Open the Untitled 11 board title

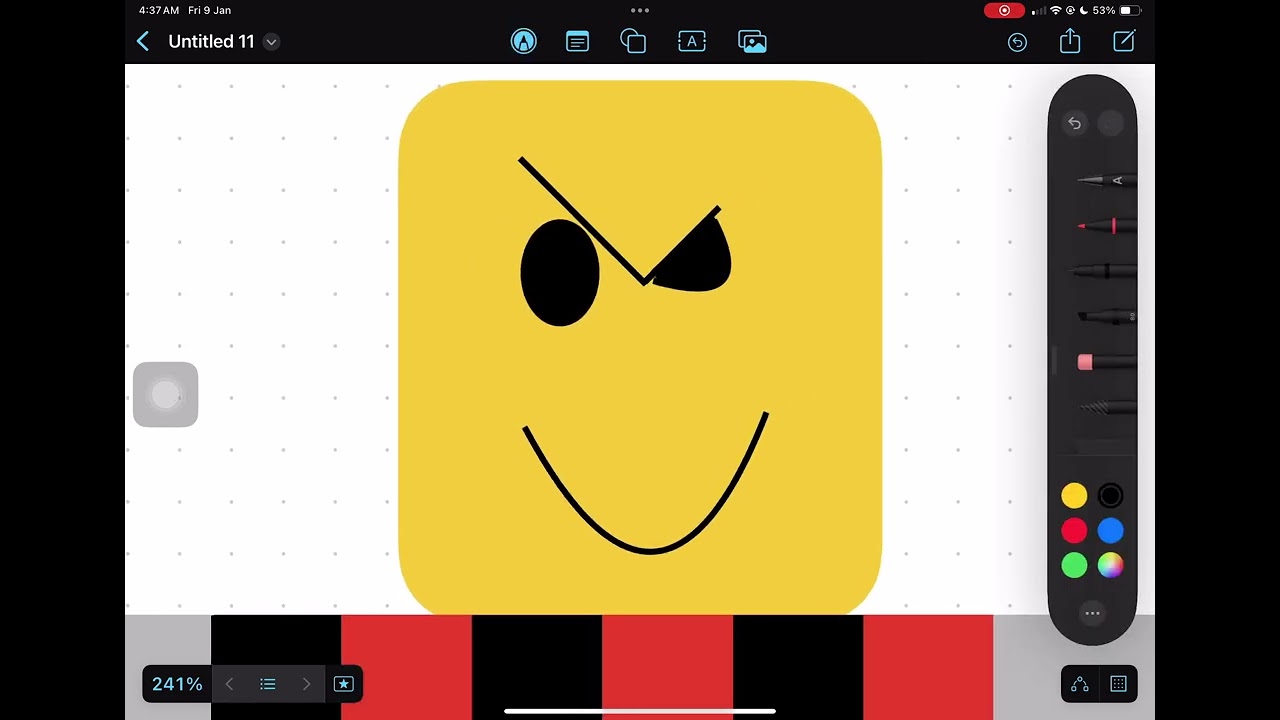[x=211, y=41]
